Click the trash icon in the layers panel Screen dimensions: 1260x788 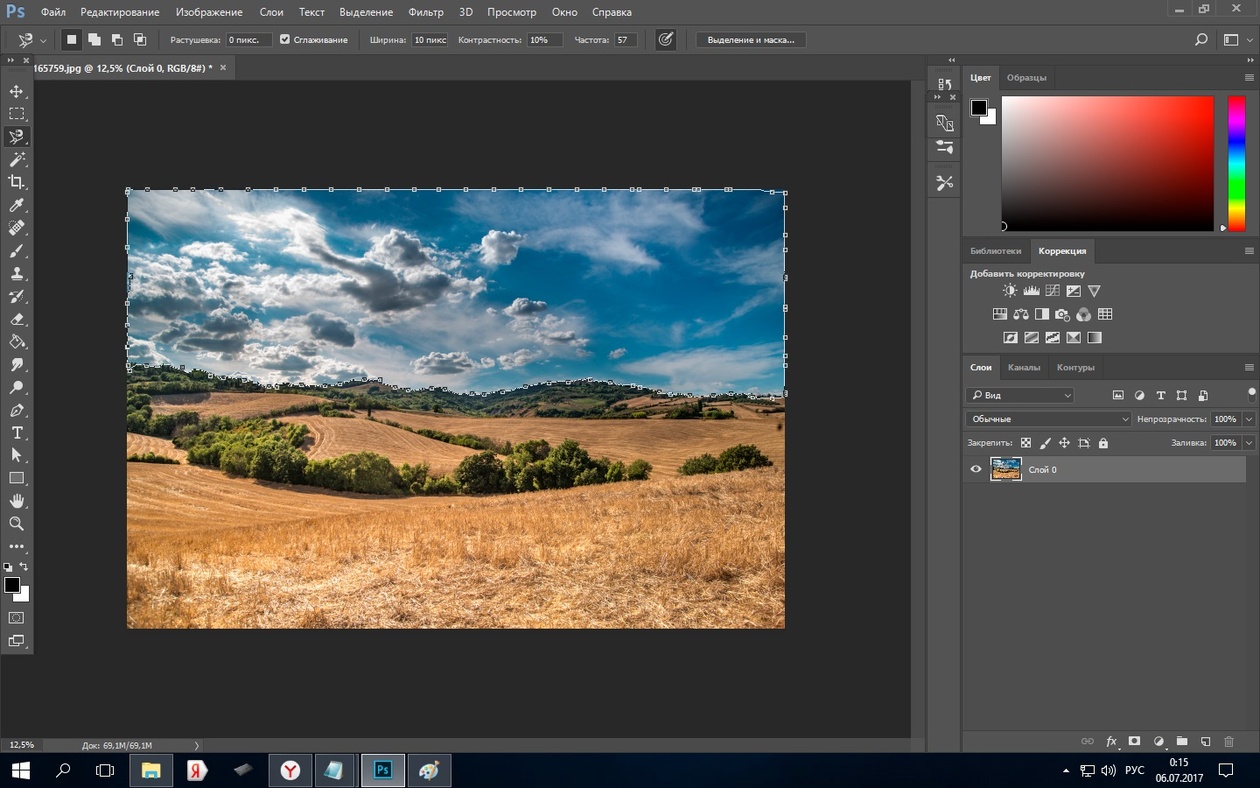point(1229,741)
